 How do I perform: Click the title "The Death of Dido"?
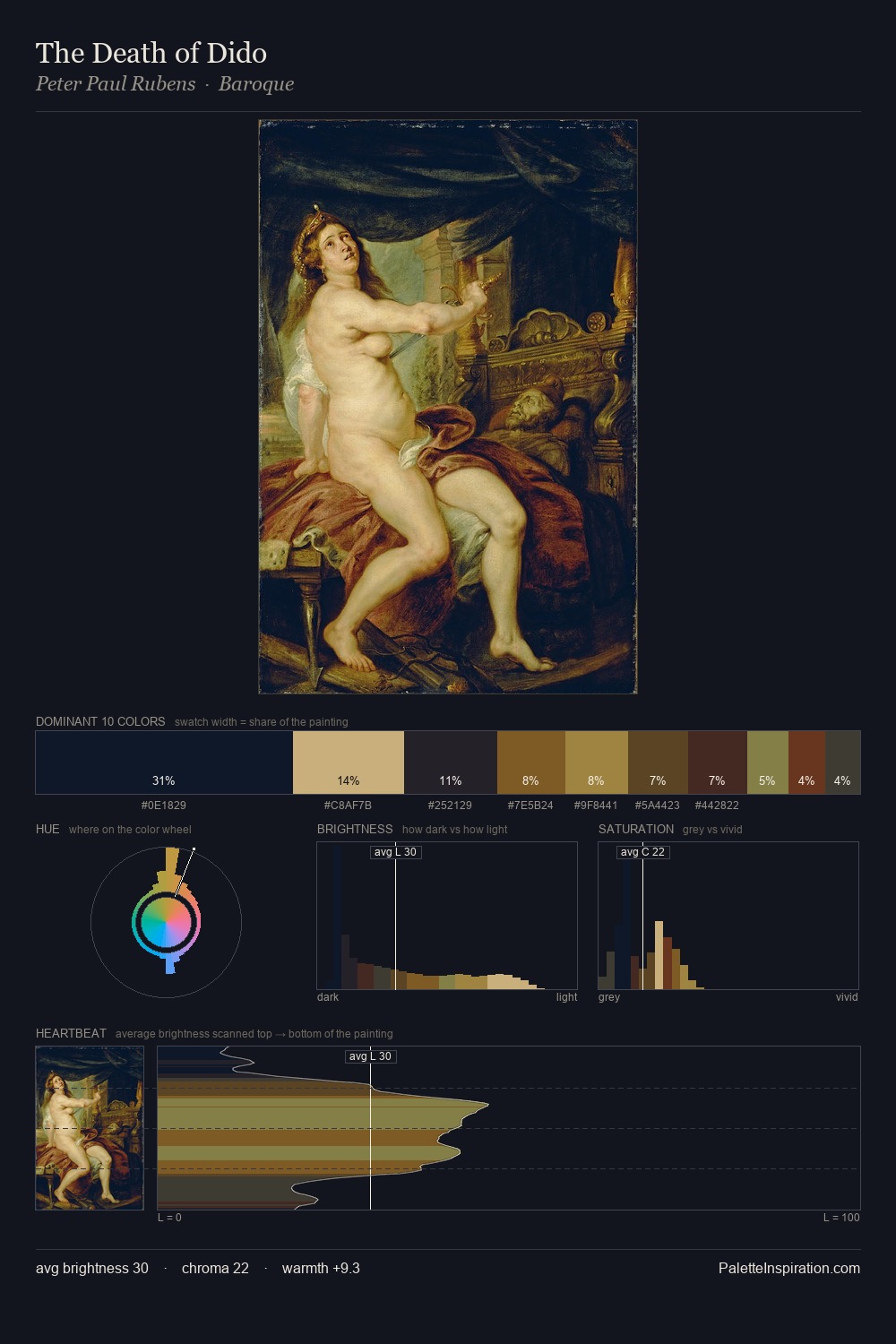151,53
